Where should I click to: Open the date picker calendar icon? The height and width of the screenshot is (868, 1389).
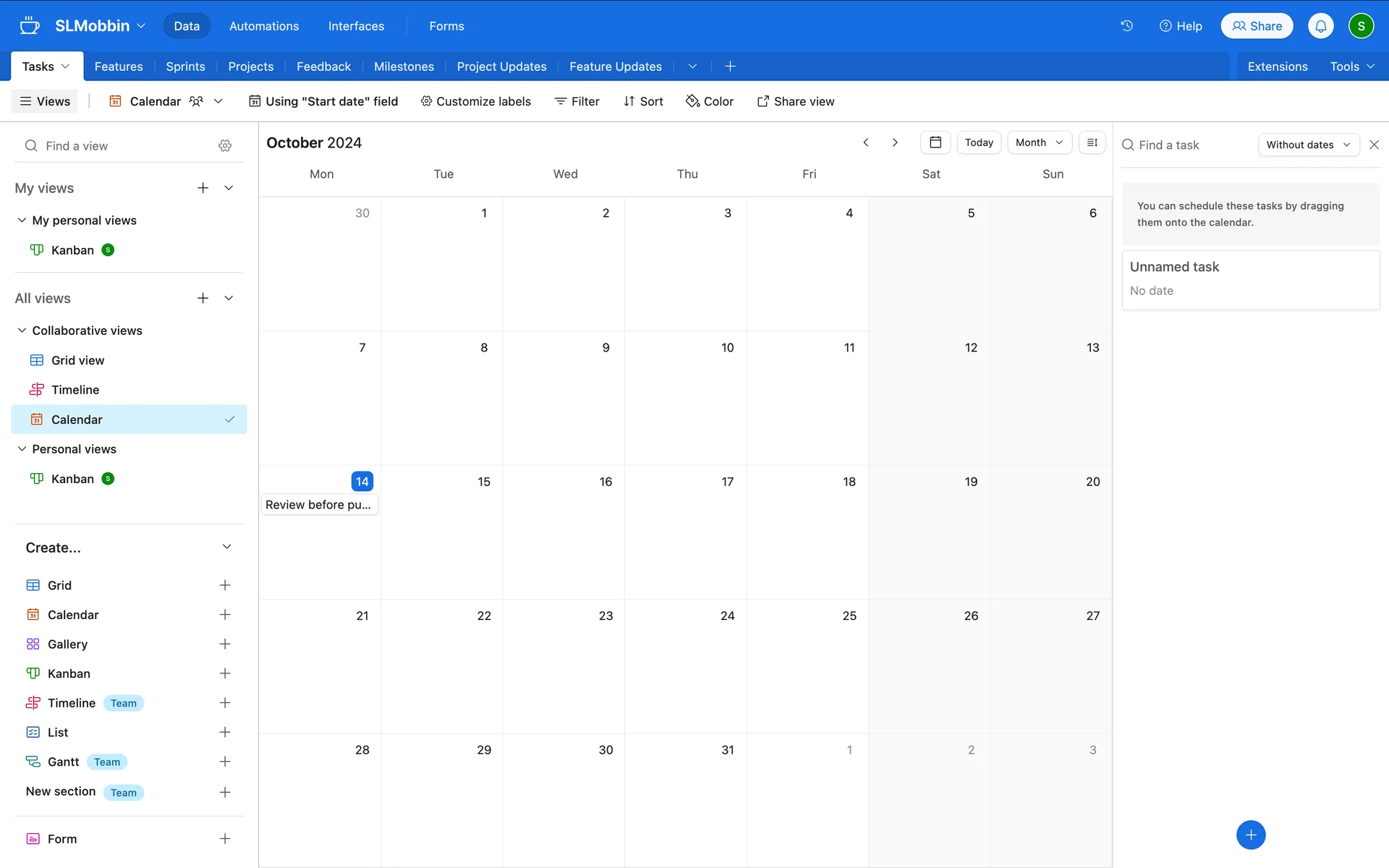935,142
